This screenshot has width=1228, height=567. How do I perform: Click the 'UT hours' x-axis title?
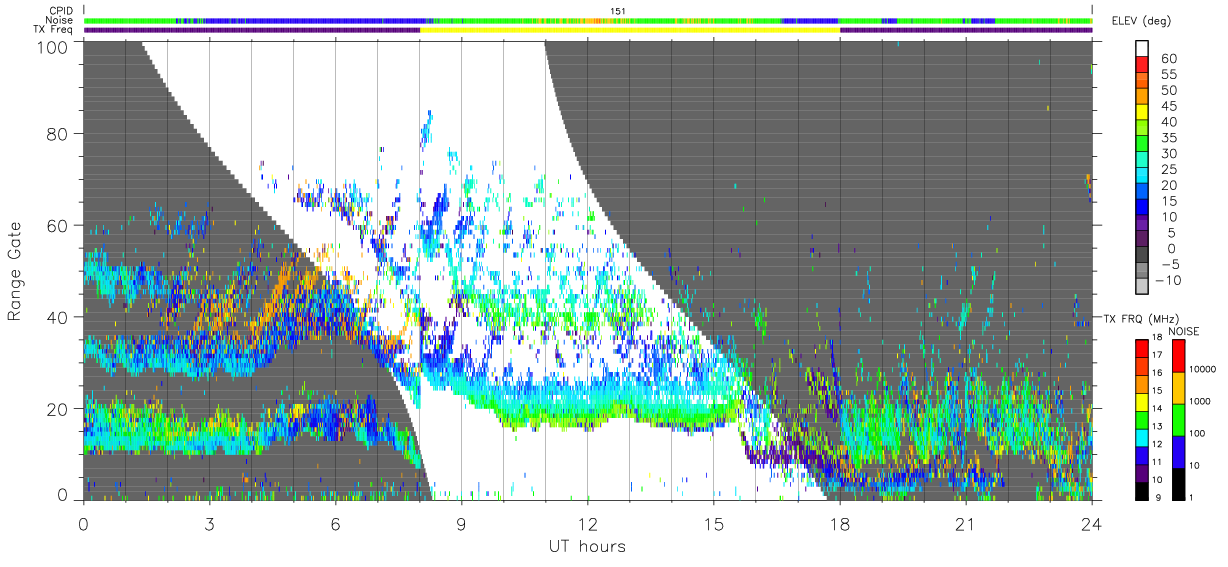(x=586, y=547)
